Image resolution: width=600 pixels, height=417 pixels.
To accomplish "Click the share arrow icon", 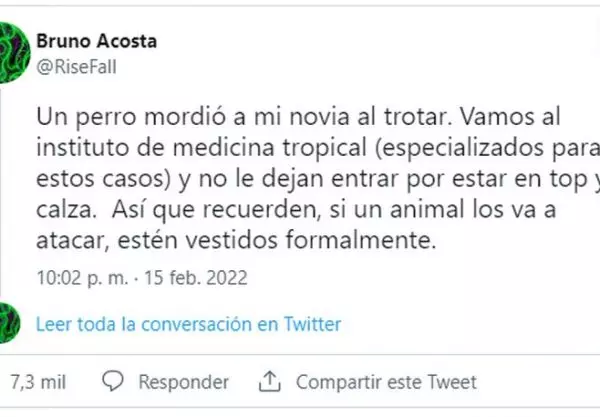I will point(268,381).
